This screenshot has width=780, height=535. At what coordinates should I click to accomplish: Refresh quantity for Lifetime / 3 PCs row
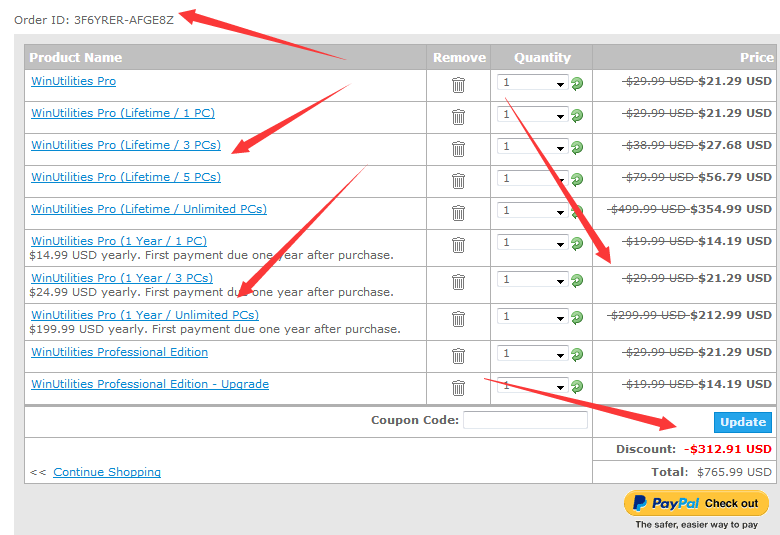point(577,147)
